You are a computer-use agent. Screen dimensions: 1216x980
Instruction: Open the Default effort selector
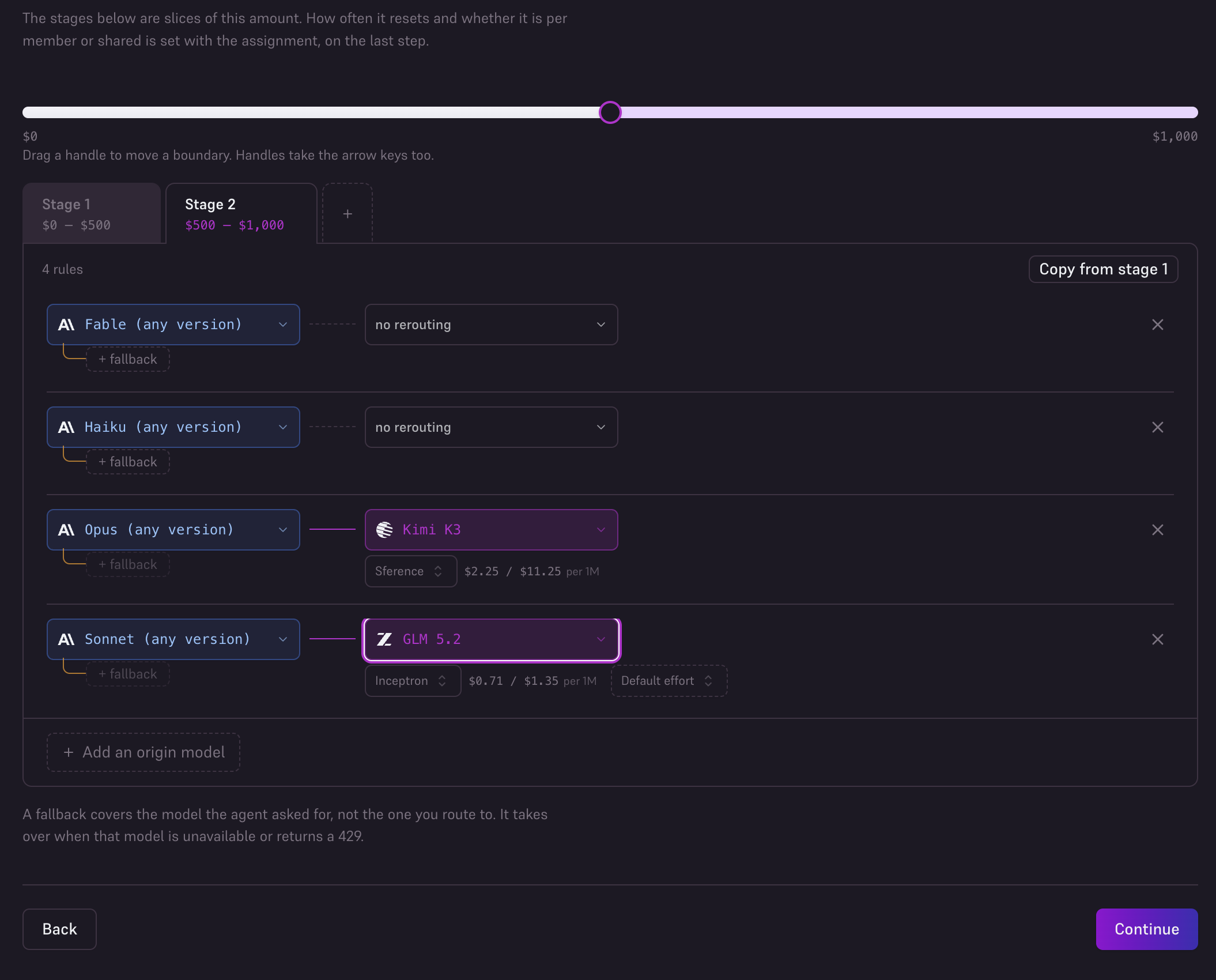click(x=669, y=681)
